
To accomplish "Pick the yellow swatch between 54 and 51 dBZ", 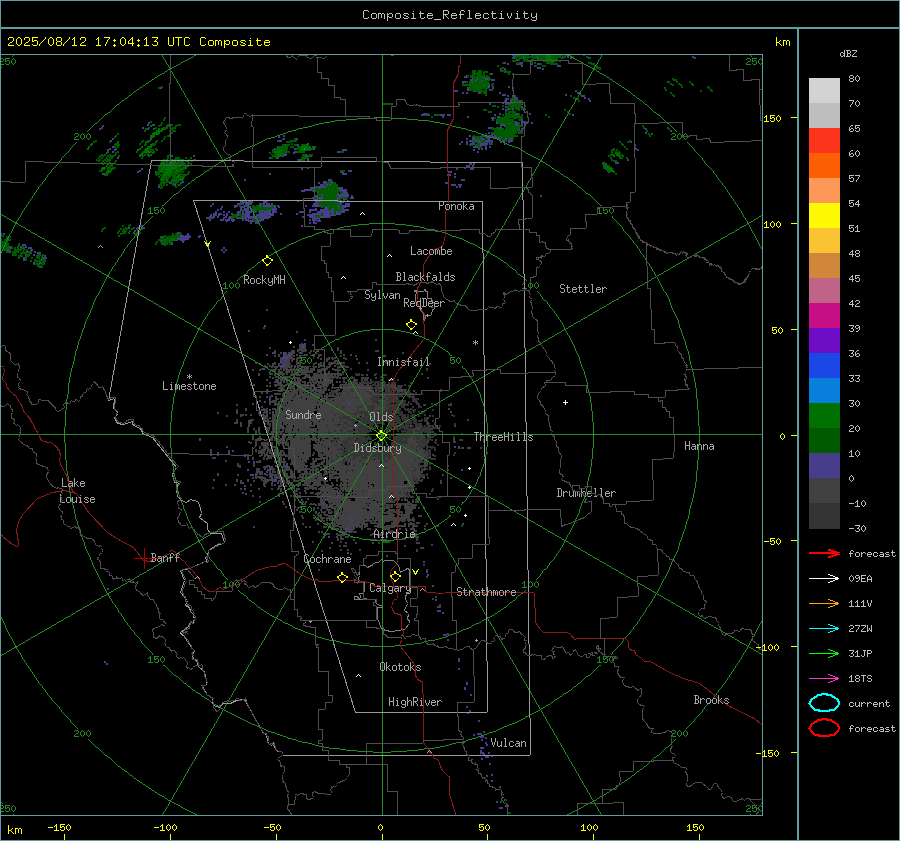I will tap(824, 215).
